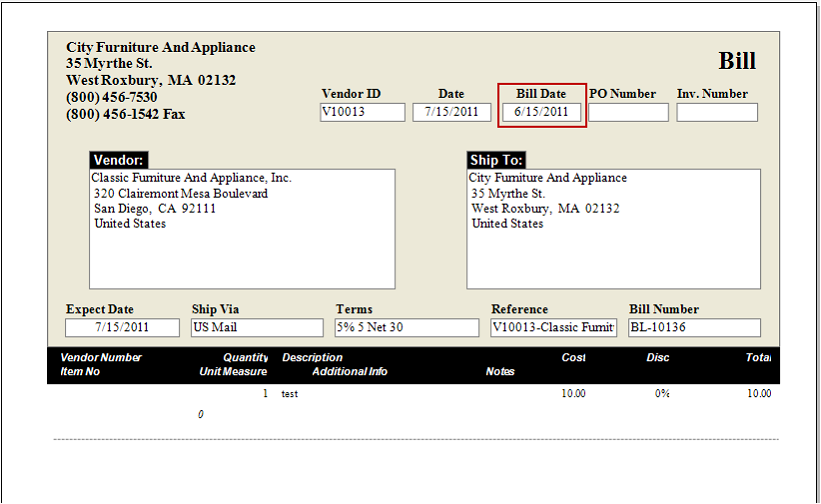Click the Expect Date label
The width and height of the screenshot is (821, 504).
click(99, 309)
